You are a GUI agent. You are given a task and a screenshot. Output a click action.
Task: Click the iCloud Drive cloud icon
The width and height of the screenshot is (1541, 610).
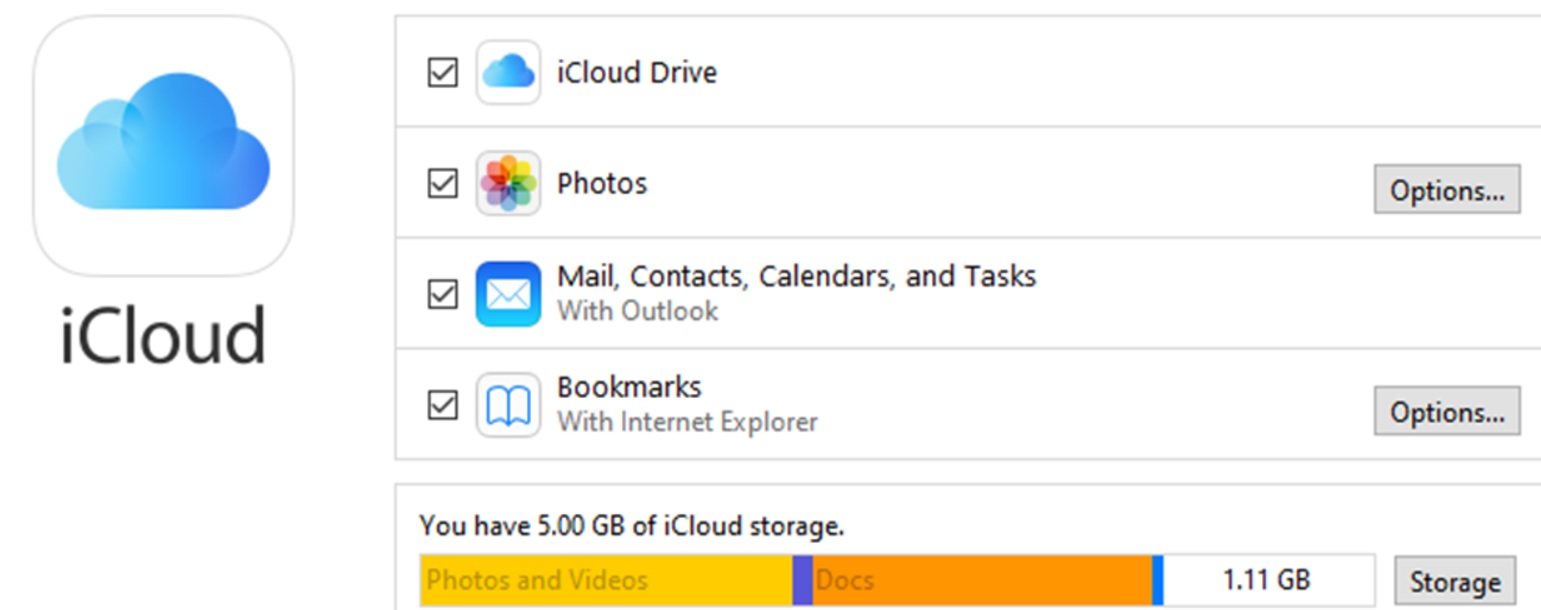pos(508,72)
